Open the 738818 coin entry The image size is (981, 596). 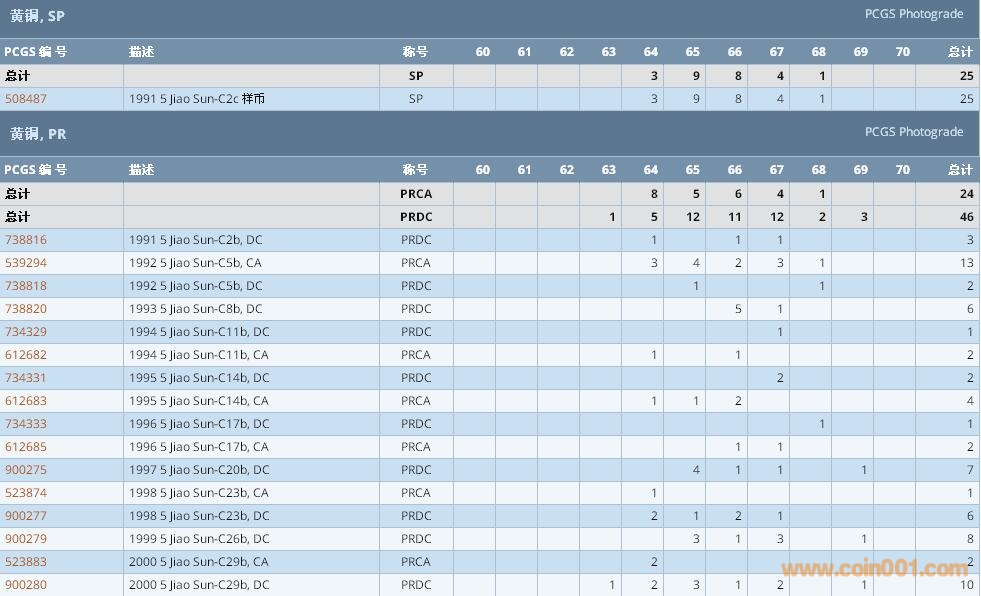coord(26,286)
